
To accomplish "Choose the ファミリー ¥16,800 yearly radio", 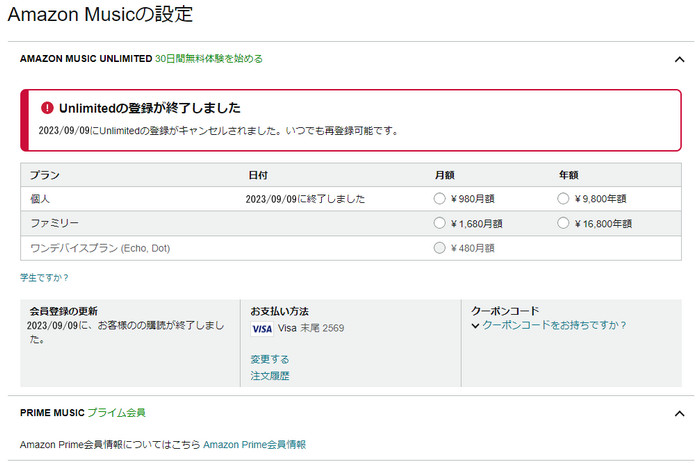I will point(563,223).
